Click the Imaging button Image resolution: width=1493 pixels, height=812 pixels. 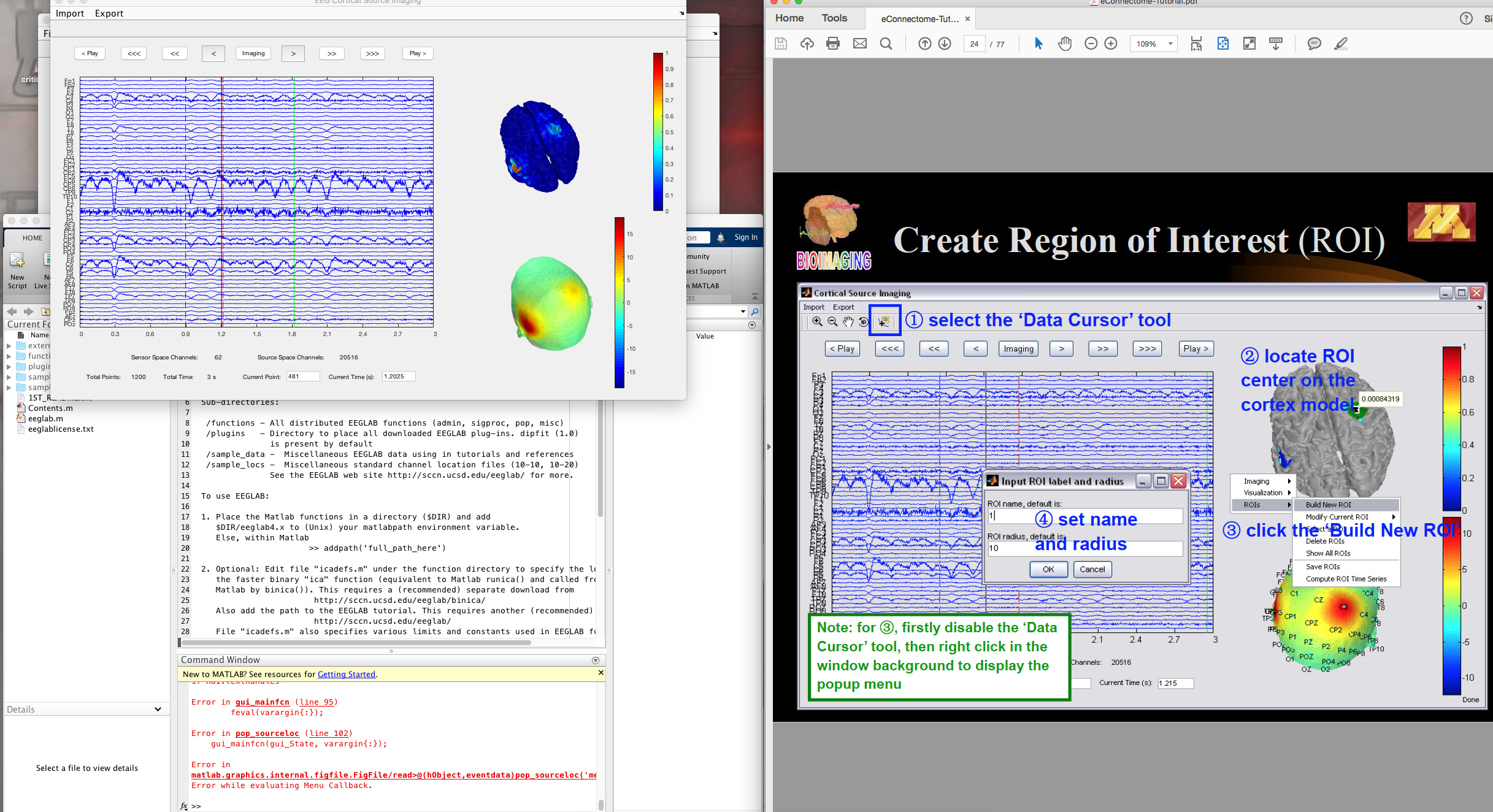(x=253, y=53)
